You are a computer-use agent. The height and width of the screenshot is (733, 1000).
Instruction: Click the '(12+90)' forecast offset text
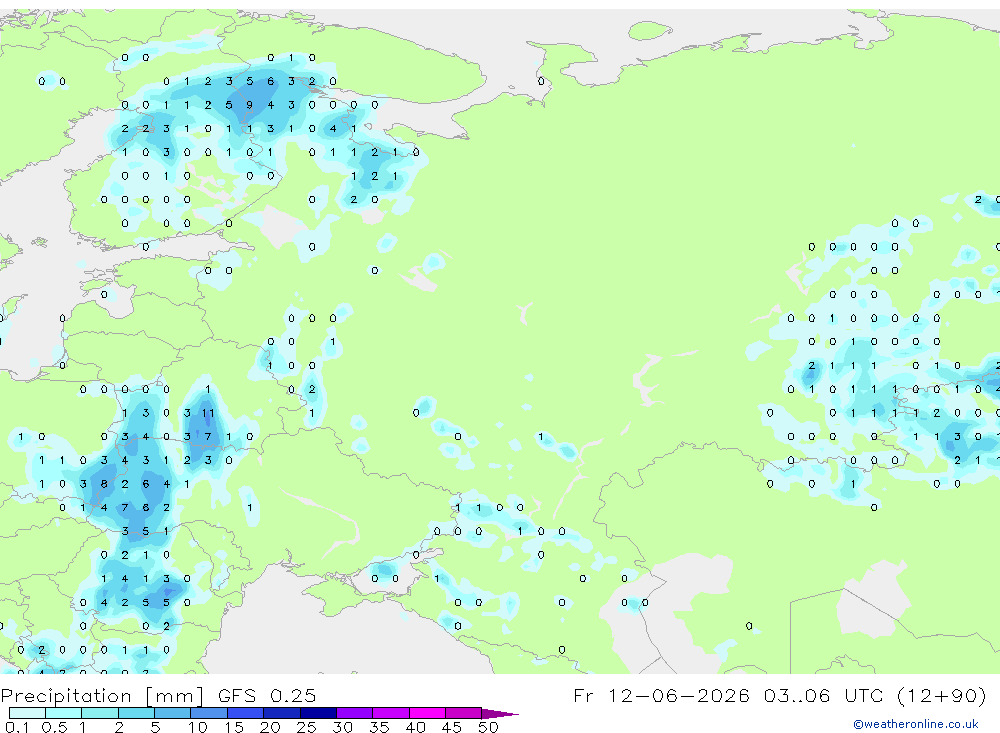[x=941, y=695]
